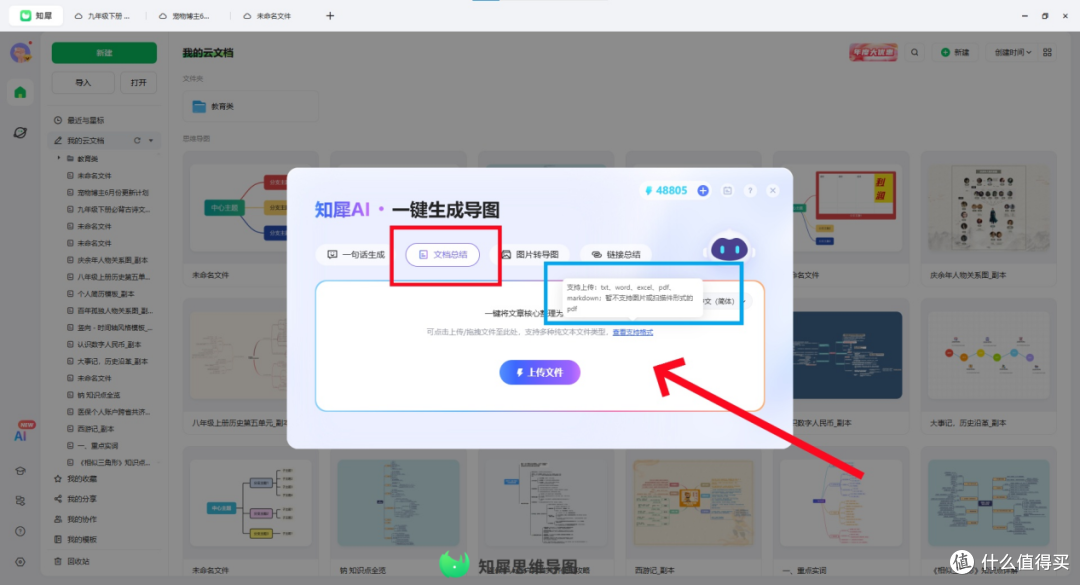
Task: Switch to the 知犀 home tab
Action: (x=36, y=15)
